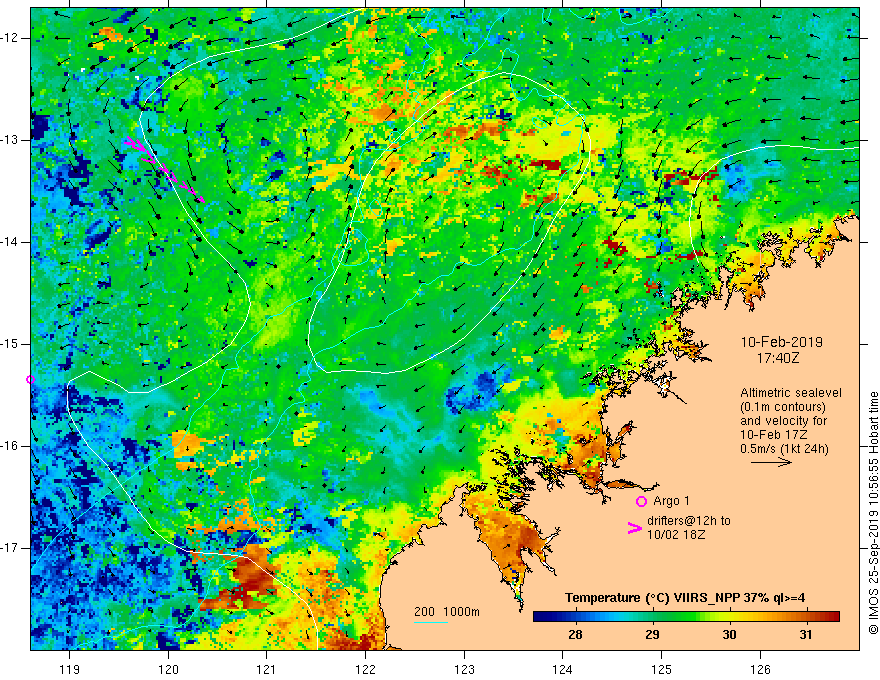Click the magenta drifters legend arrowhead
The height and width of the screenshot is (680, 880).
634,528
